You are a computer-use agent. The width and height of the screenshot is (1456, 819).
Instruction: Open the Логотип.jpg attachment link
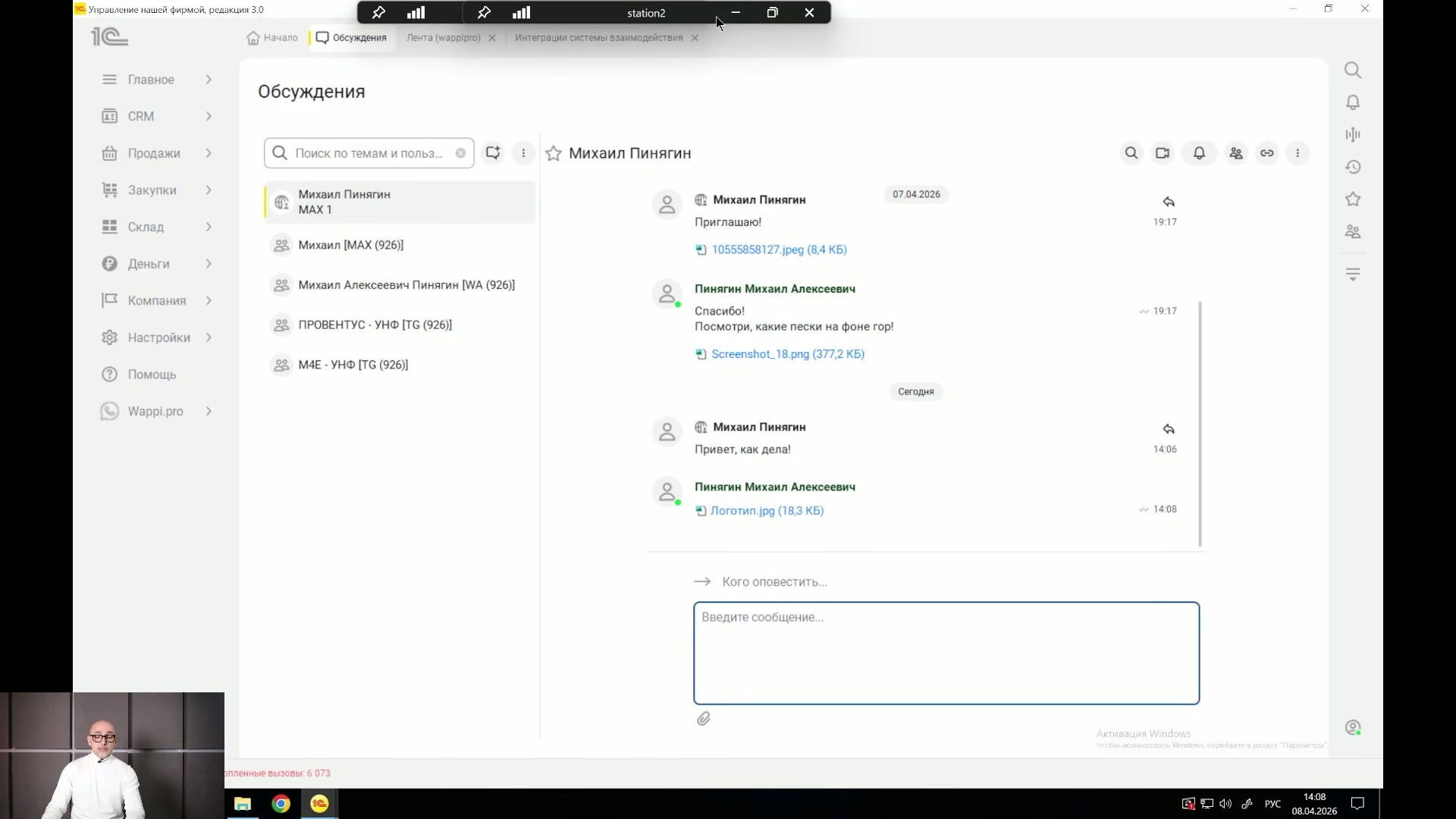click(767, 511)
